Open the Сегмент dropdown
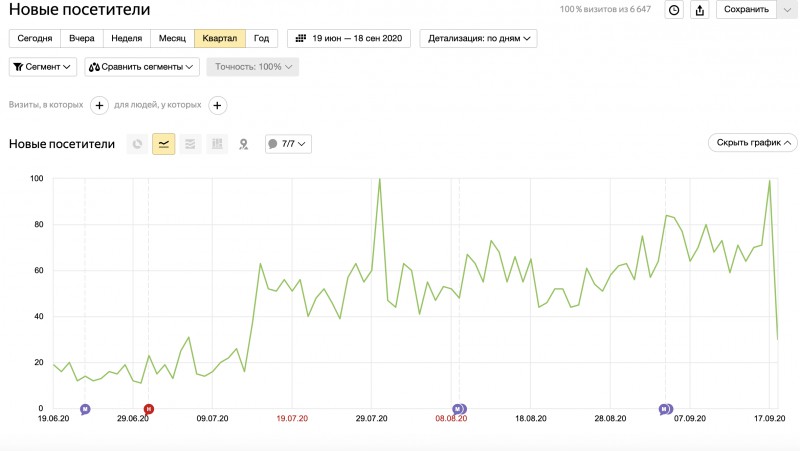Image resolution: width=800 pixels, height=451 pixels. 43,67
